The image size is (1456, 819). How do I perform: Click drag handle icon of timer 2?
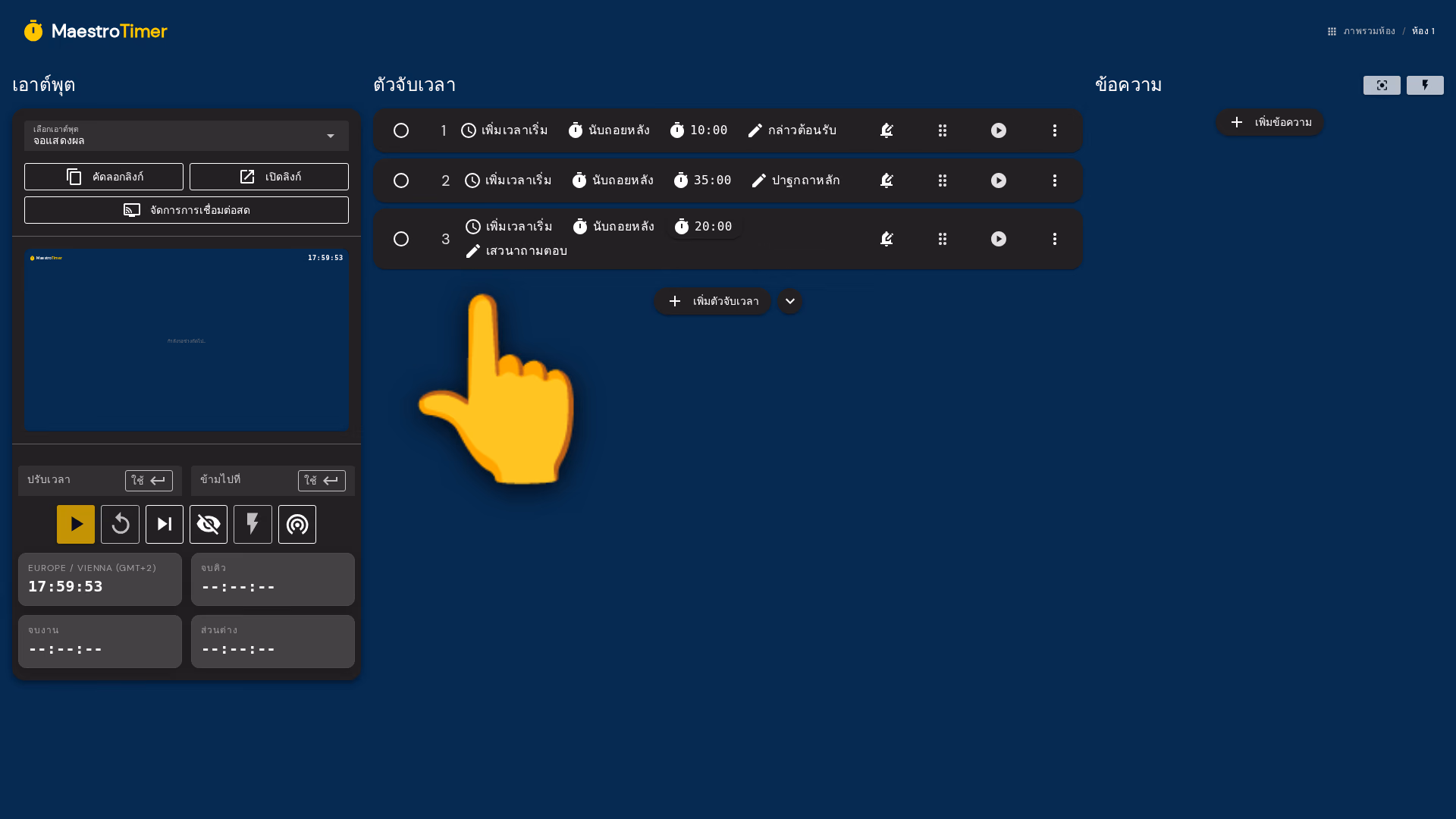click(943, 180)
